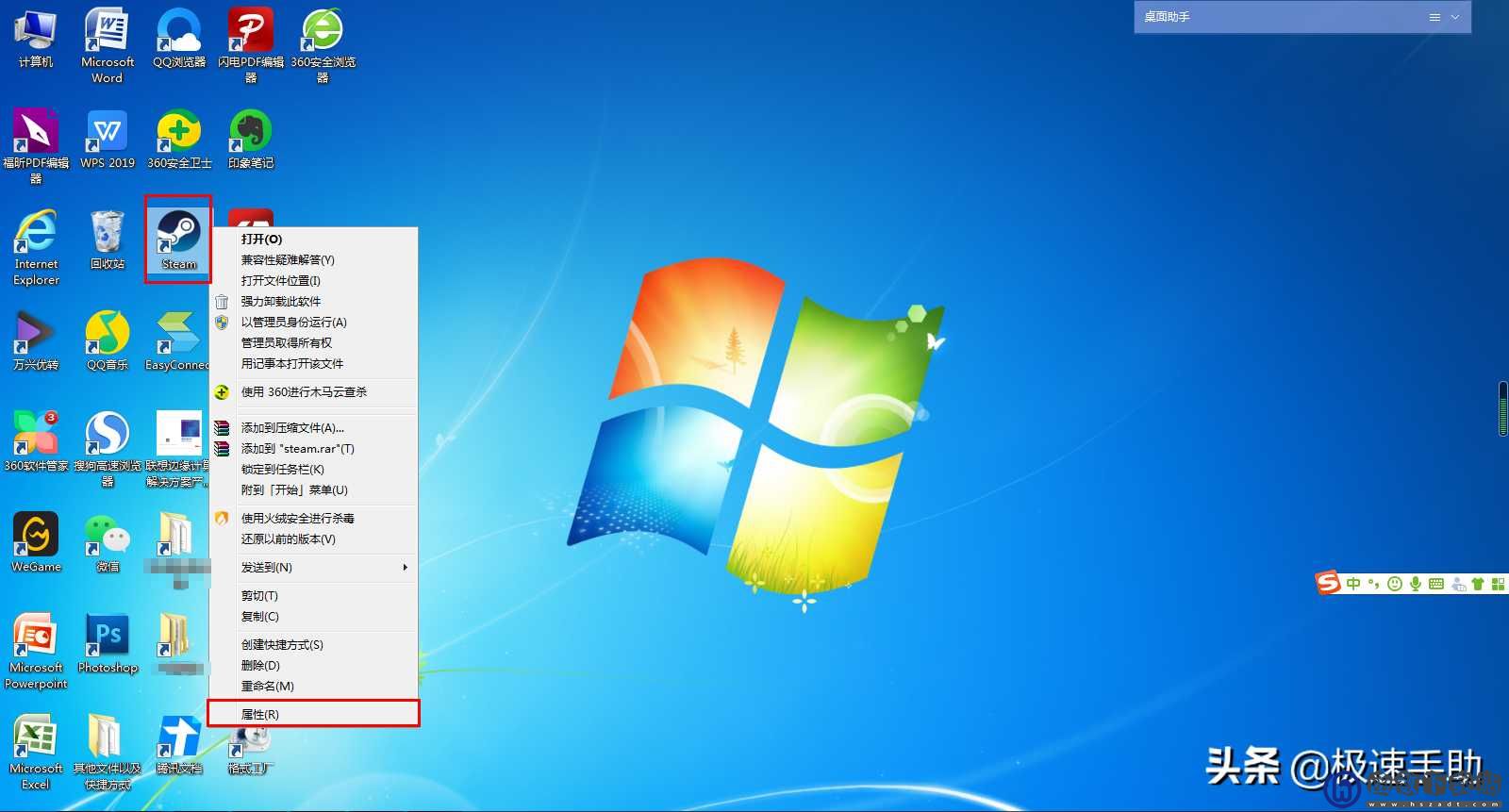The width and height of the screenshot is (1509, 812).
Task: Choose 以管理员身份运行(A) menu entry
Action: [314, 323]
